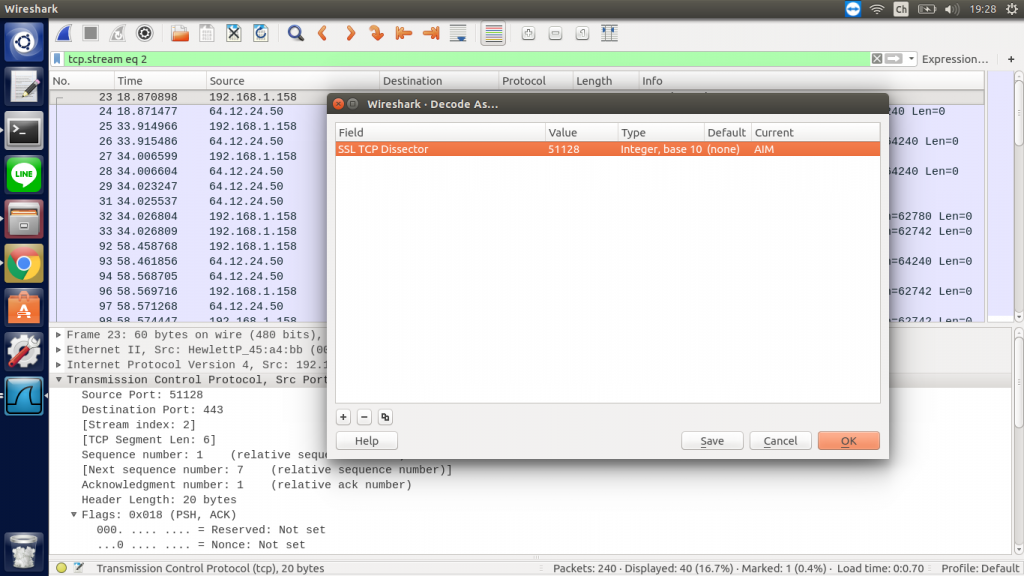Clear the display filter

click(x=876, y=59)
